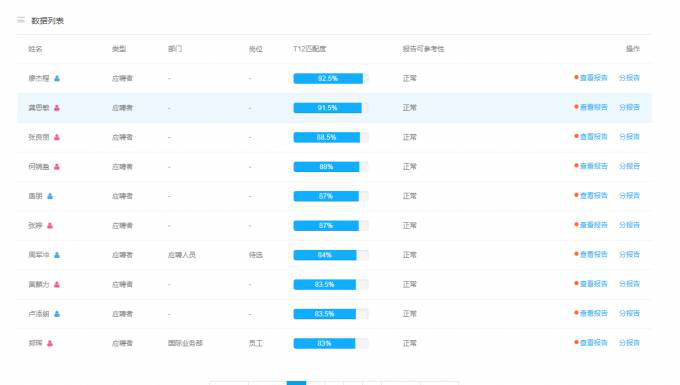This screenshot has width=680, height=385.
Task: Open 分报告 in the 84% 应聘人员 row
Action: click(629, 254)
